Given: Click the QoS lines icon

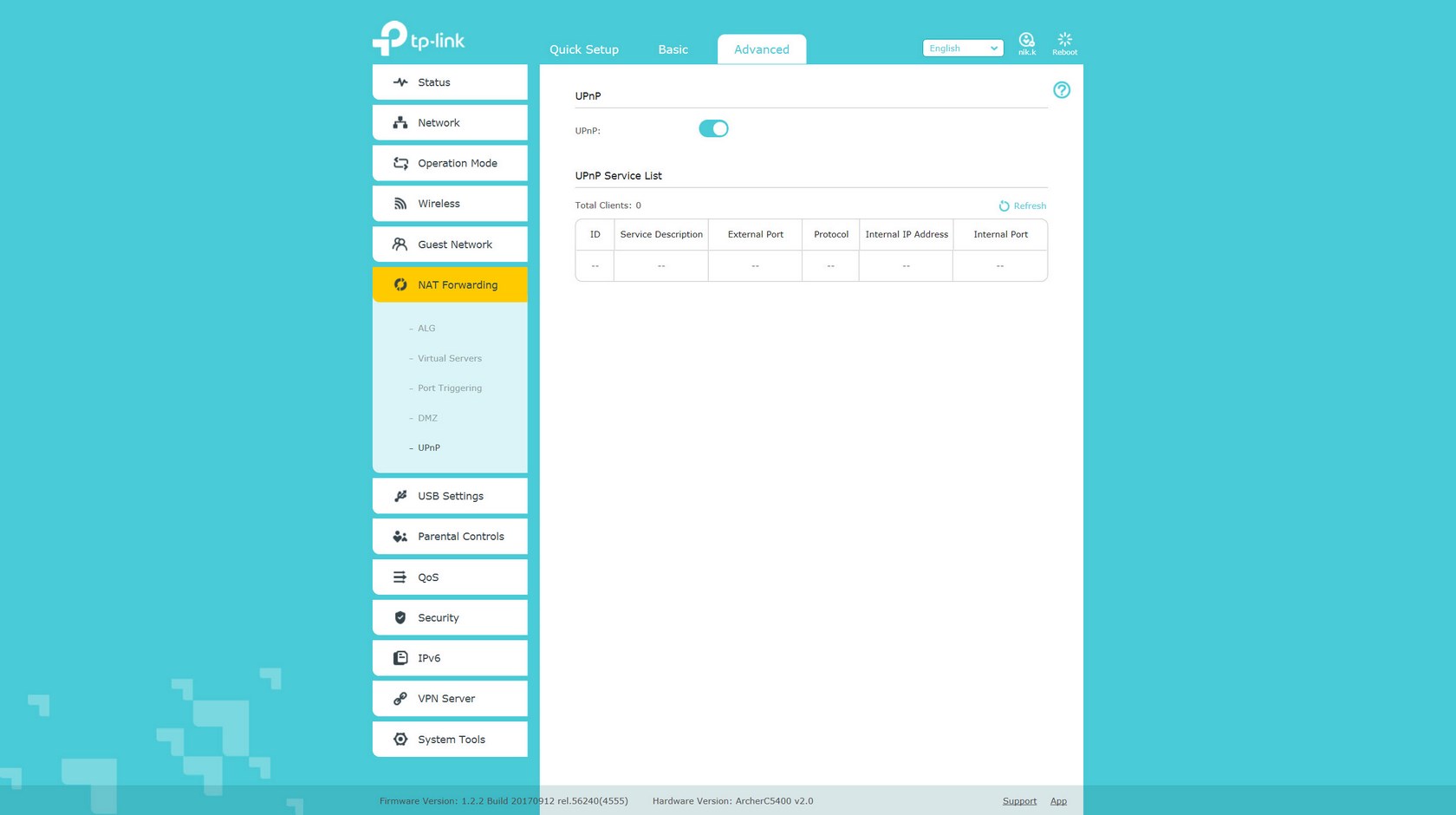Looking at the screenshot, I should pyautogui.click(x=400, y=577).
